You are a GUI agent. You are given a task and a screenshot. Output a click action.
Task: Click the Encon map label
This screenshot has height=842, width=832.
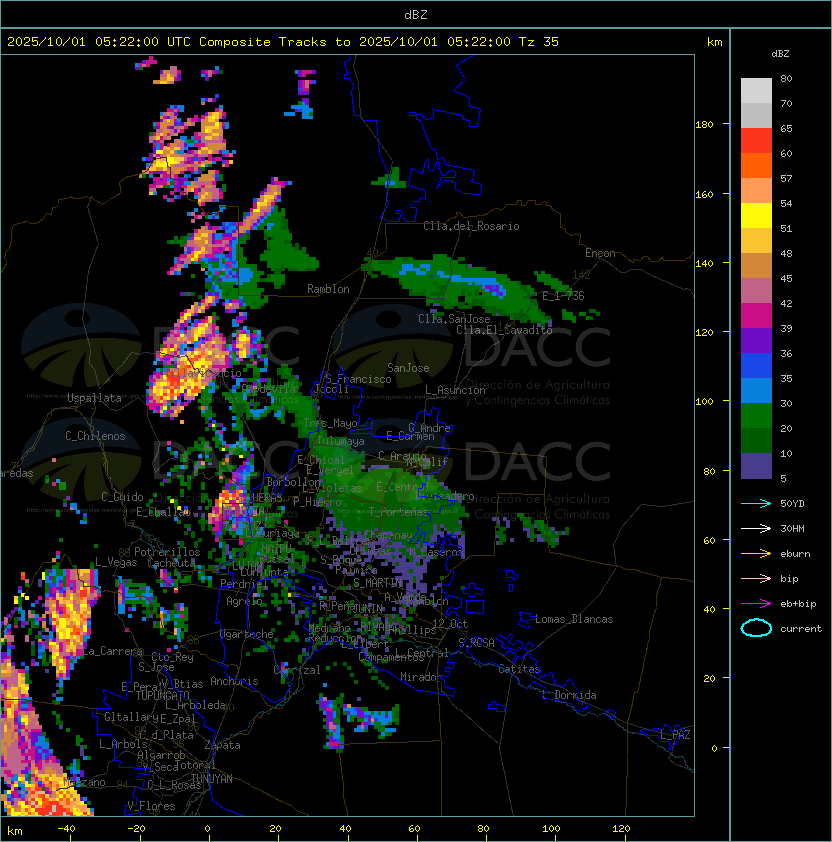(x=600, y=253)
